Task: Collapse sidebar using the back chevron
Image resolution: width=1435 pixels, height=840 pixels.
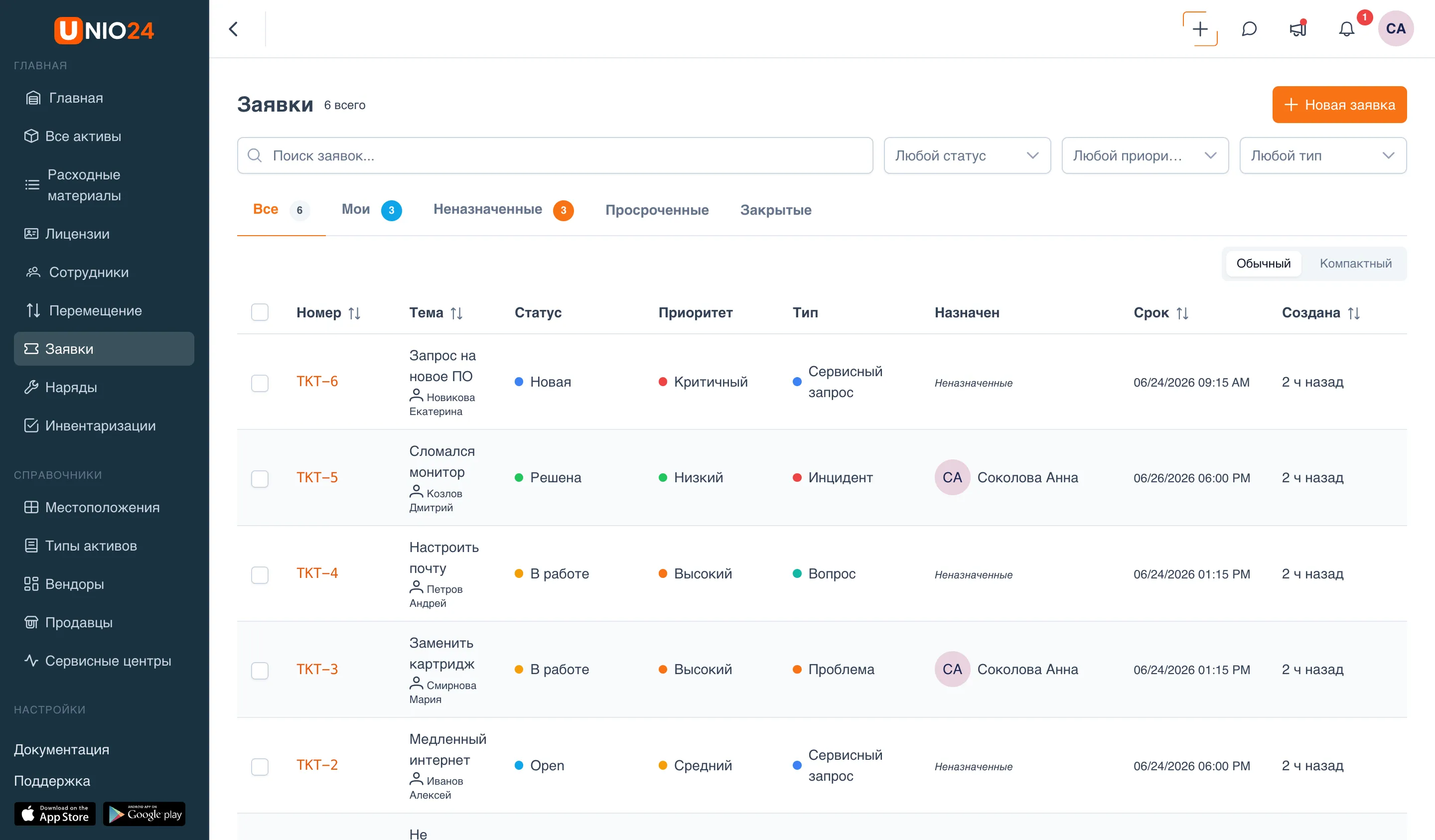Action: [x=234, y=29]
